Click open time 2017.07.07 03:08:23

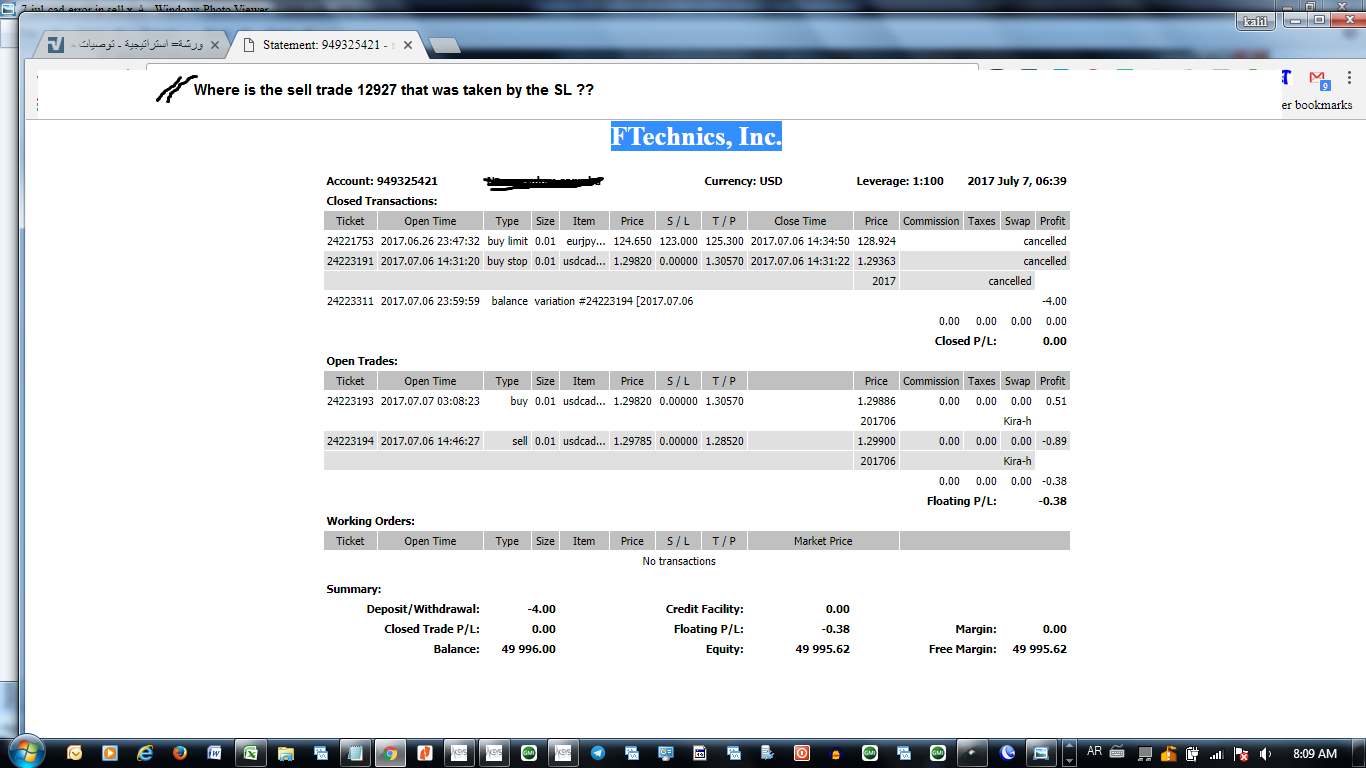point(430,401)
